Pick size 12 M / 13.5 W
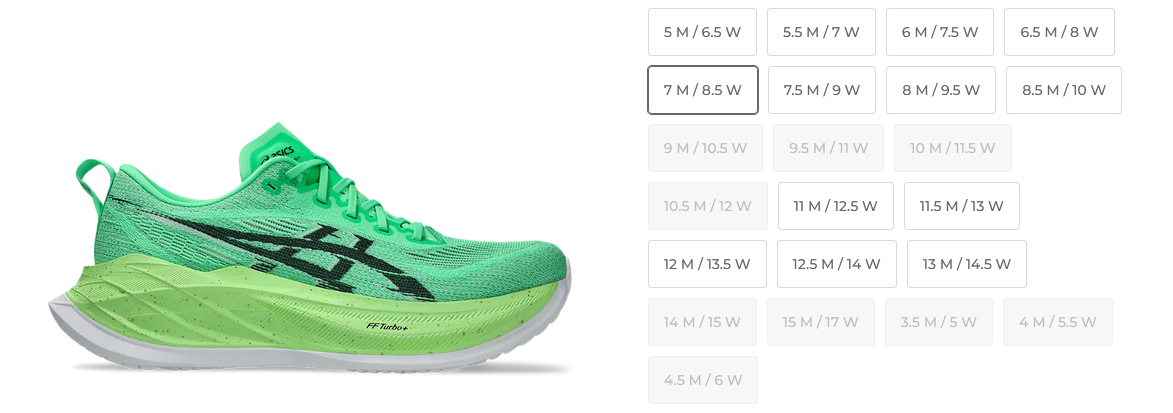1173x413 pixels. pyautogui.click(x=707, y=264)
